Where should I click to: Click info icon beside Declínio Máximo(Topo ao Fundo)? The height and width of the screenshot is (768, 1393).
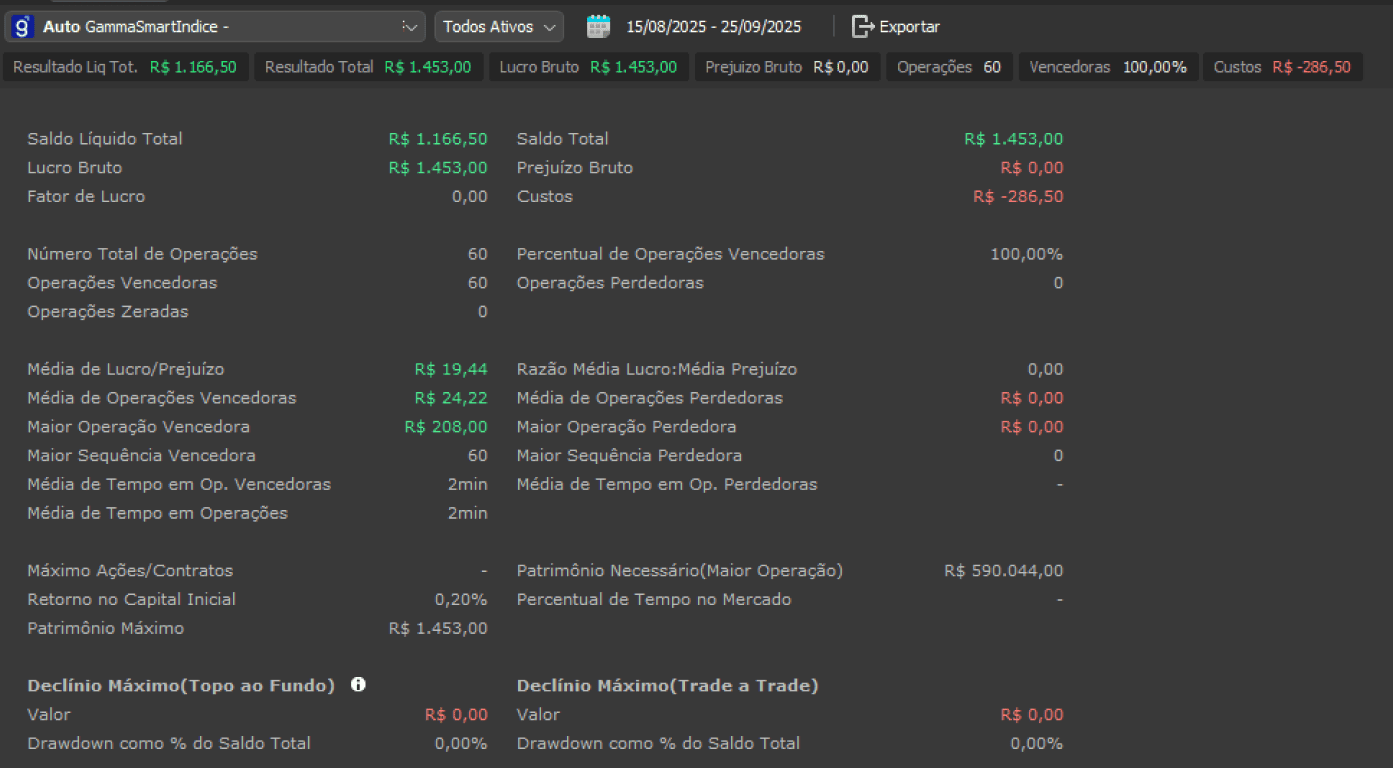click(358, 685)
